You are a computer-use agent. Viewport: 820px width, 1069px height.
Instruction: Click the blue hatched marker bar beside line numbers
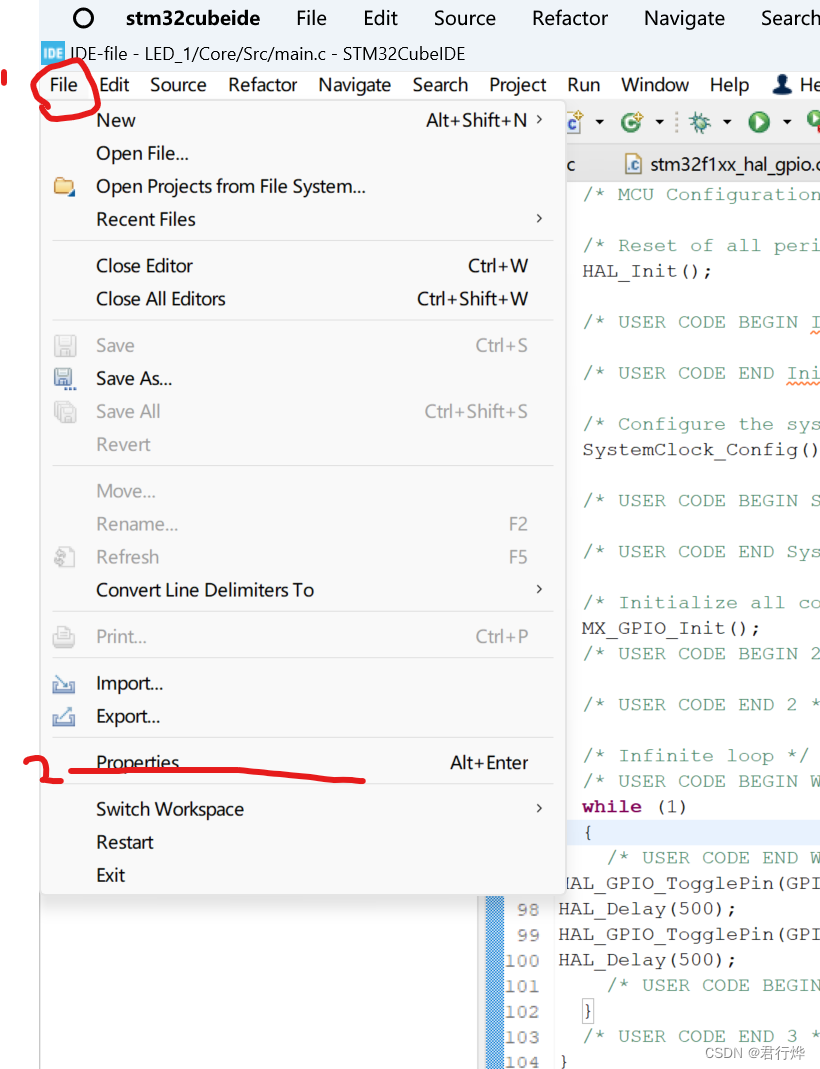493,982
